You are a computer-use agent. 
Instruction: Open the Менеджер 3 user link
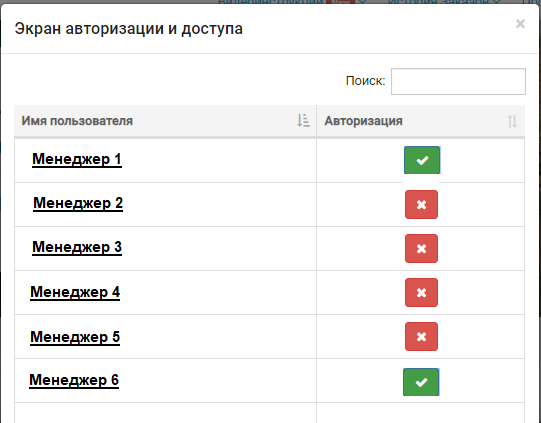(77, 247)
